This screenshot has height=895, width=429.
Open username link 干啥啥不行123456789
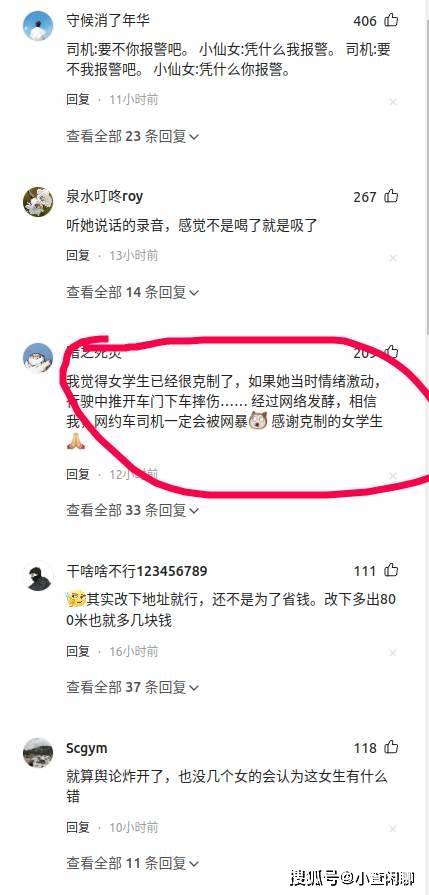pos(137,571)
